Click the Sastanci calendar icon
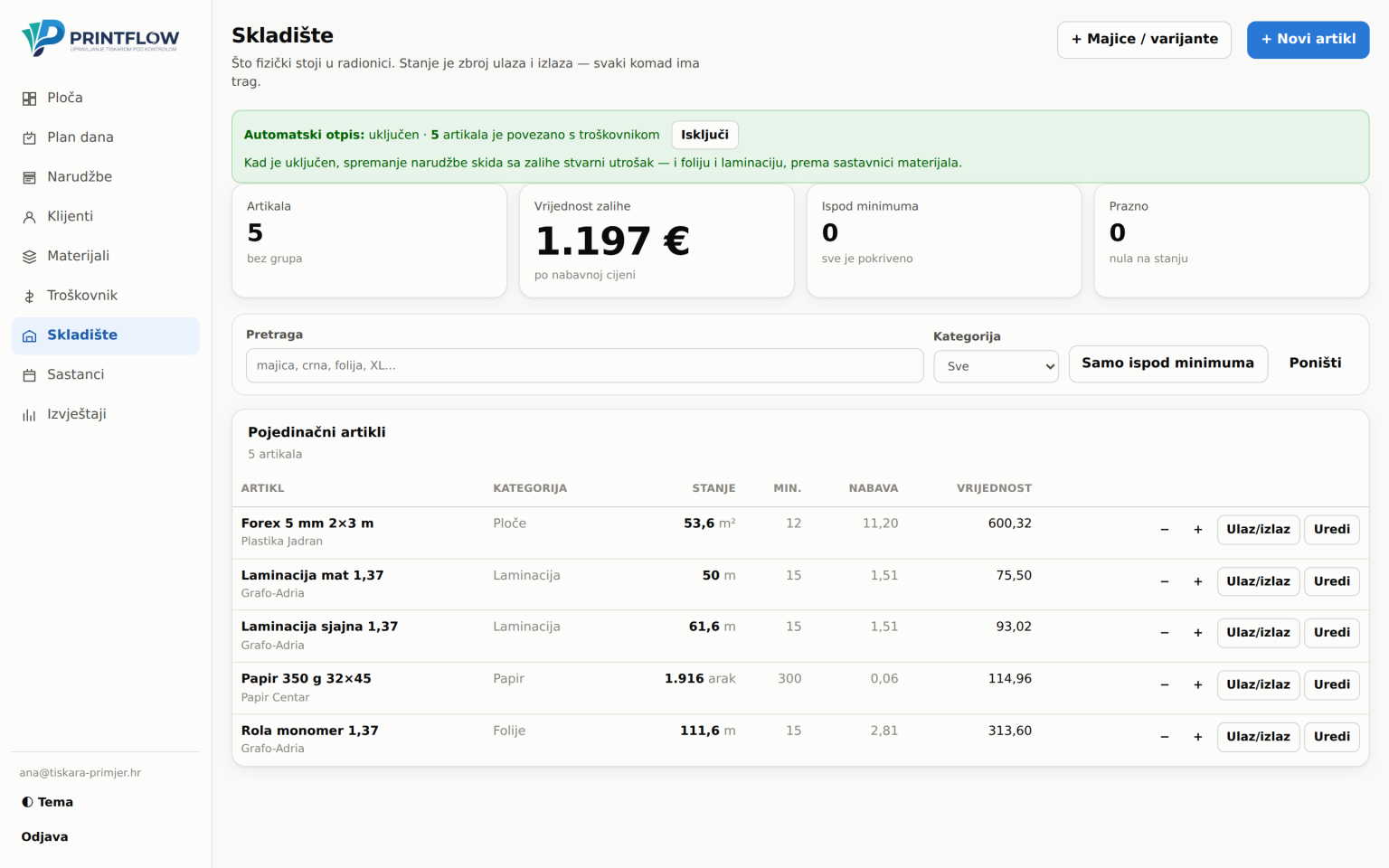Viewport: 1389px width, 868px height. point(30,375)
